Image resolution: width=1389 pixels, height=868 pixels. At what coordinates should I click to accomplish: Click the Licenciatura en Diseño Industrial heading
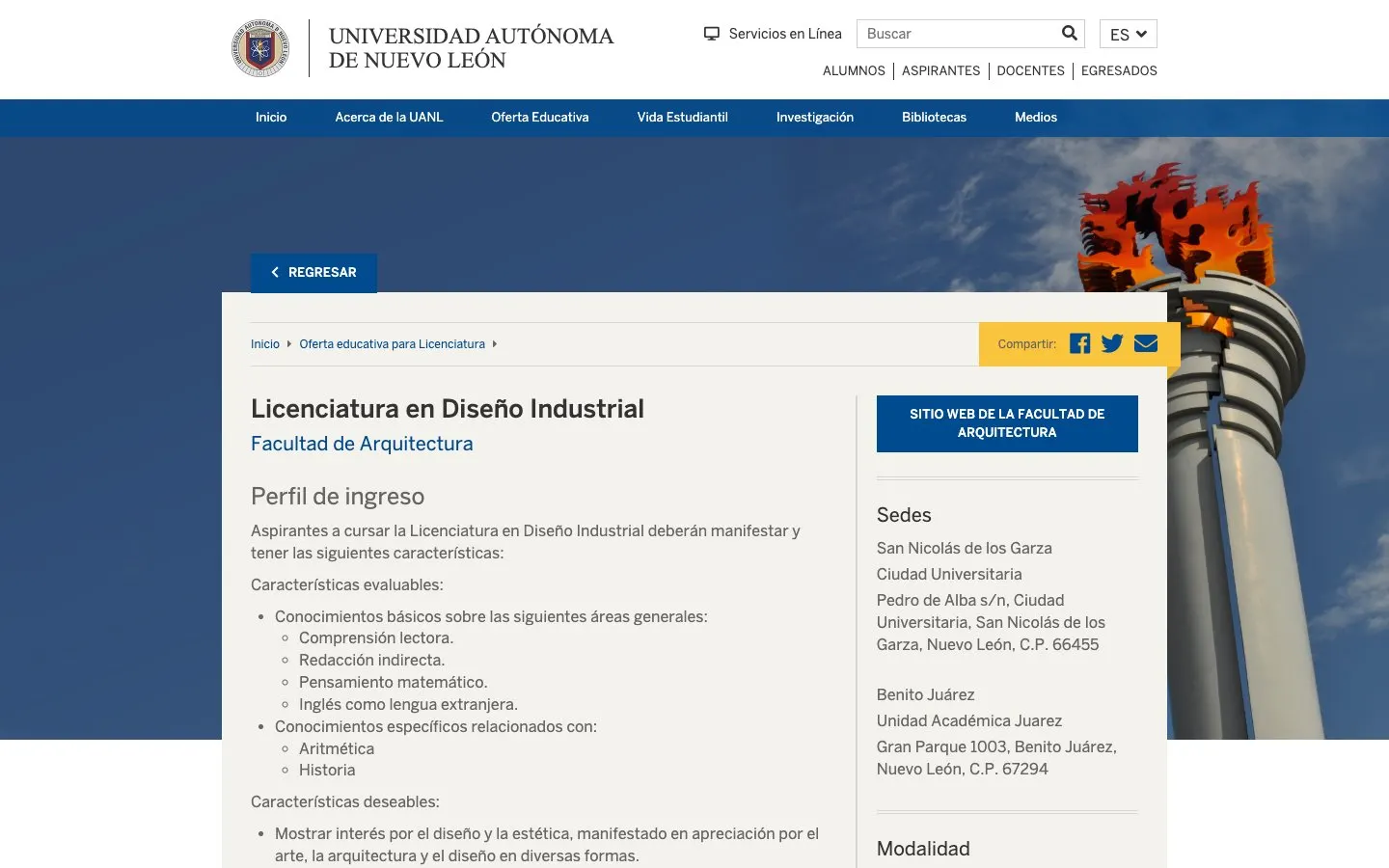pyautogui.click(x=448, y=409)
